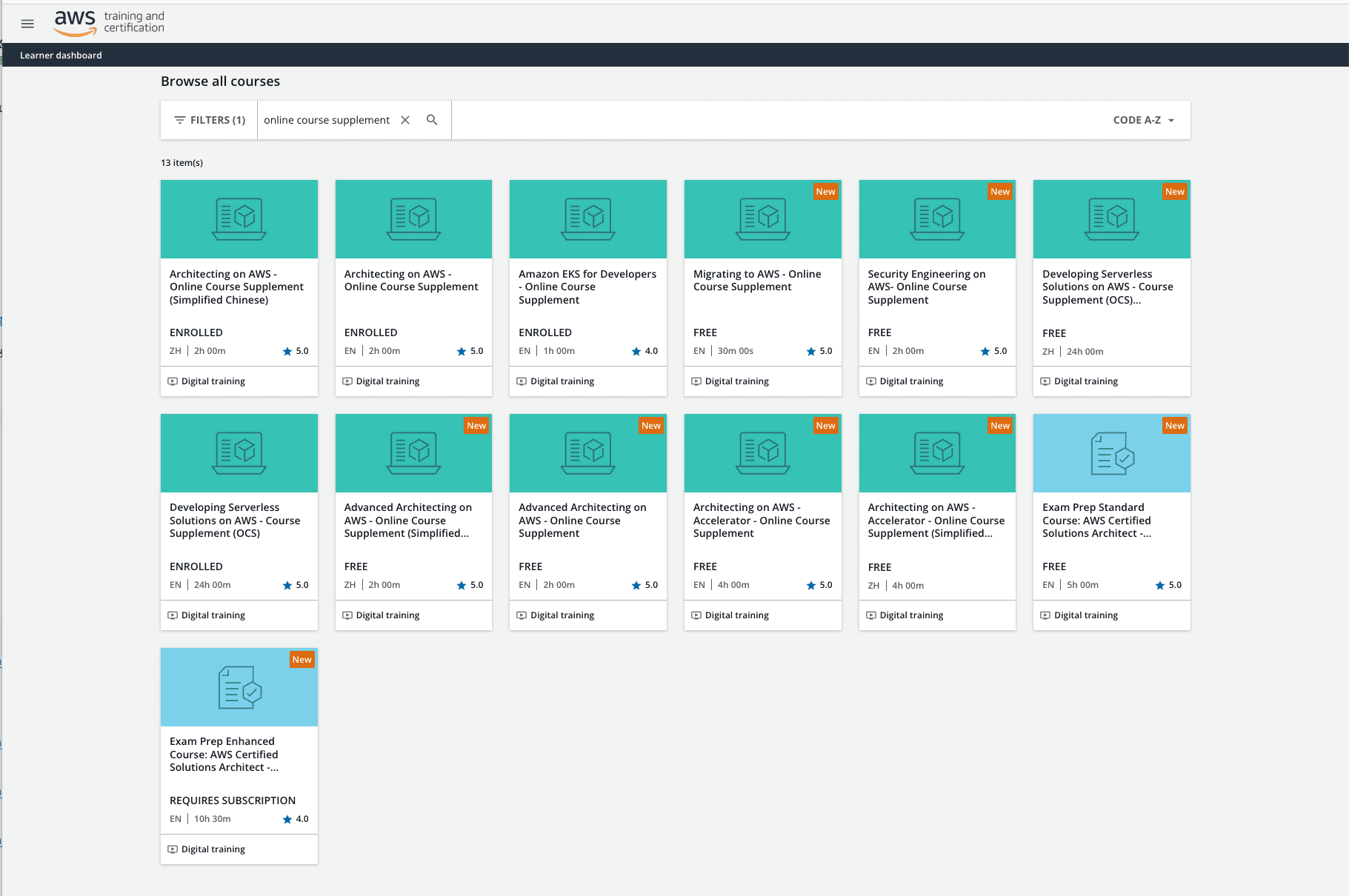The height and width of the screenshot is (896, 1349).
Task: Expand the CODE A-Z sort dropdown
Action: (1143, 120)
